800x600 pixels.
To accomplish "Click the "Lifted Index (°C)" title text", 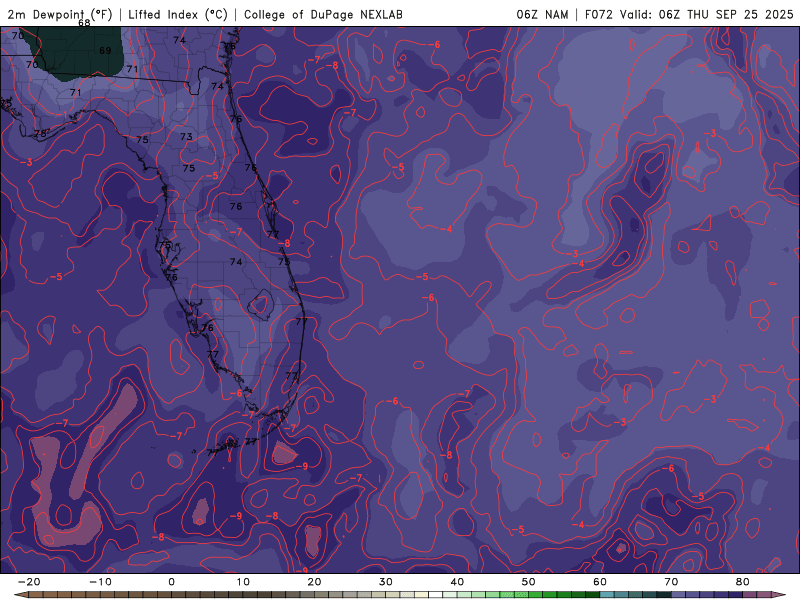I will tap(178, 14).
